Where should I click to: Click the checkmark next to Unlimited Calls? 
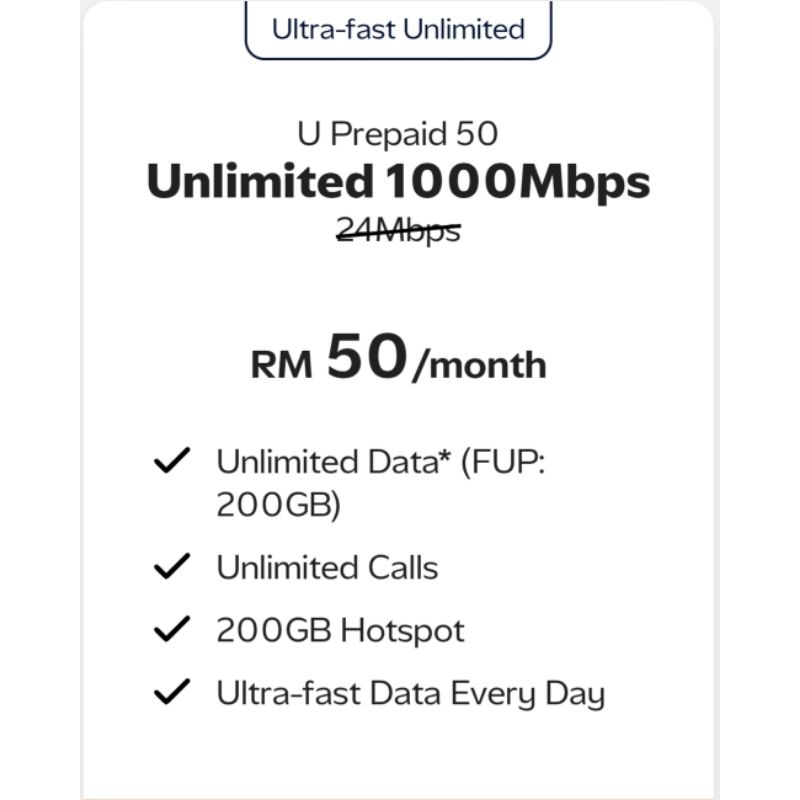click(171, 568)
